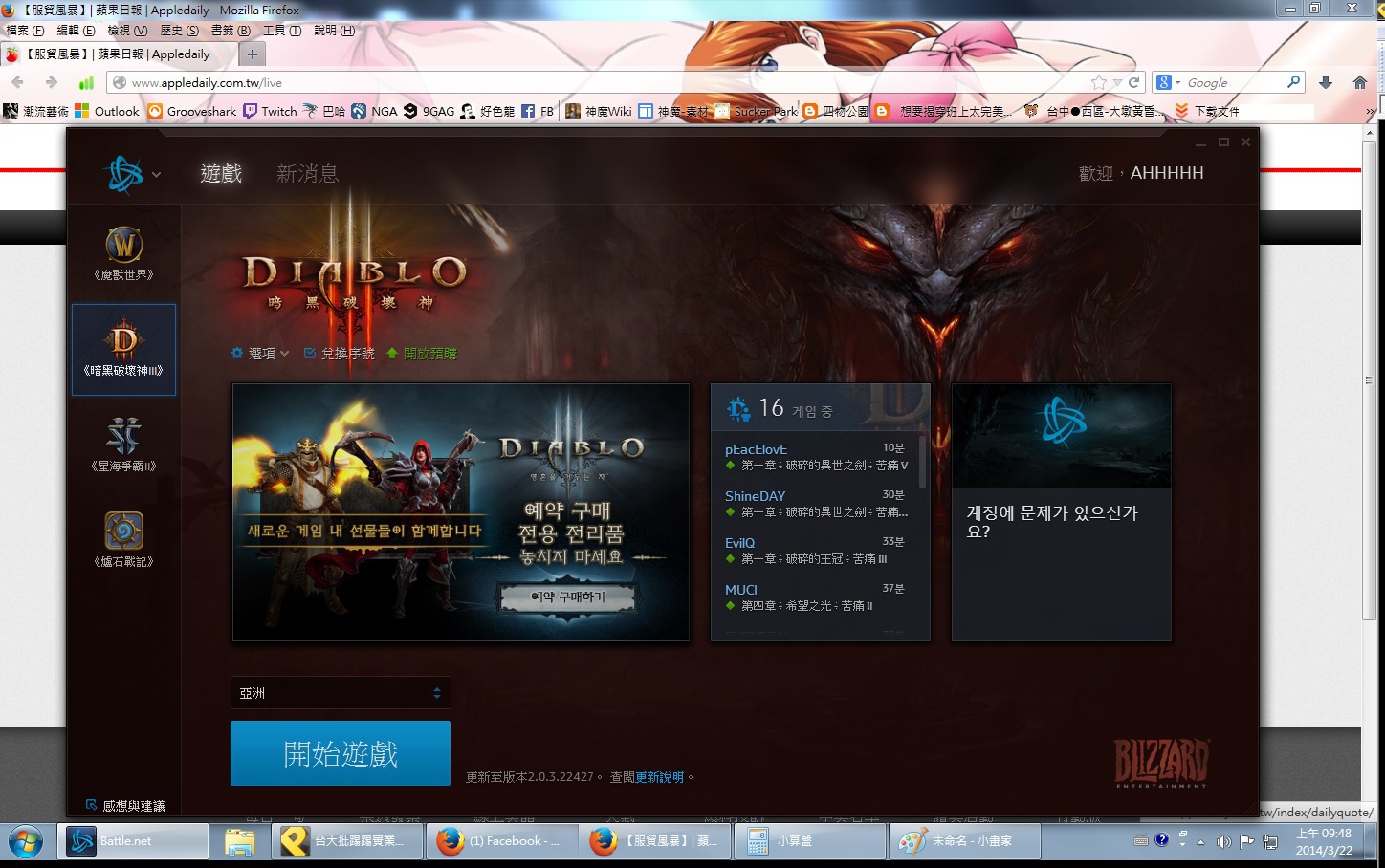Image resolution: width=1385 pixels, height=868 pixels.
Task: Open the 神魔Wiki bookmark
Action: 599,111
